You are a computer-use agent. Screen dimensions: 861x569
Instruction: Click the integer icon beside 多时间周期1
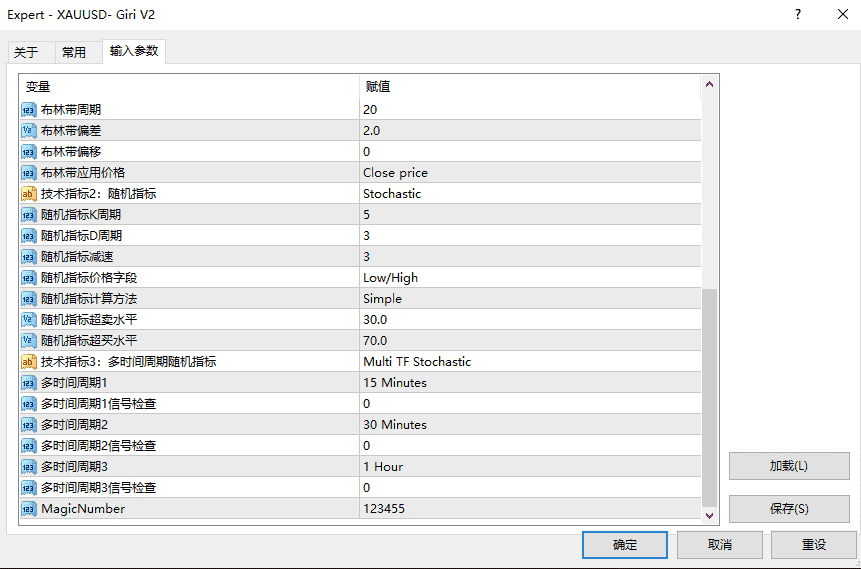(x=29, y=382)
